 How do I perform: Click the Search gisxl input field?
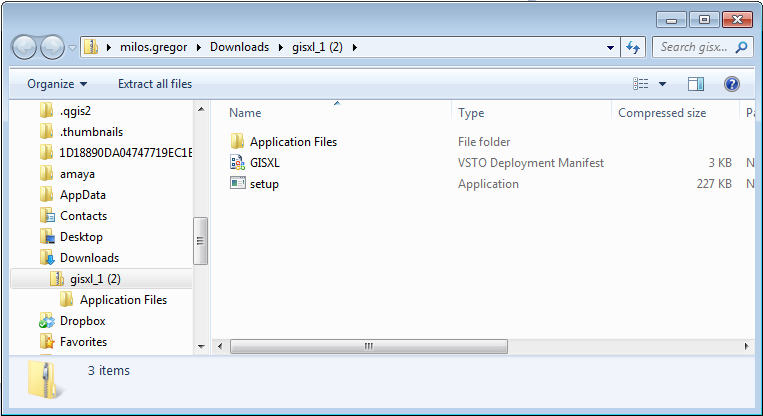pyautogui.click(x=696, y=47)
